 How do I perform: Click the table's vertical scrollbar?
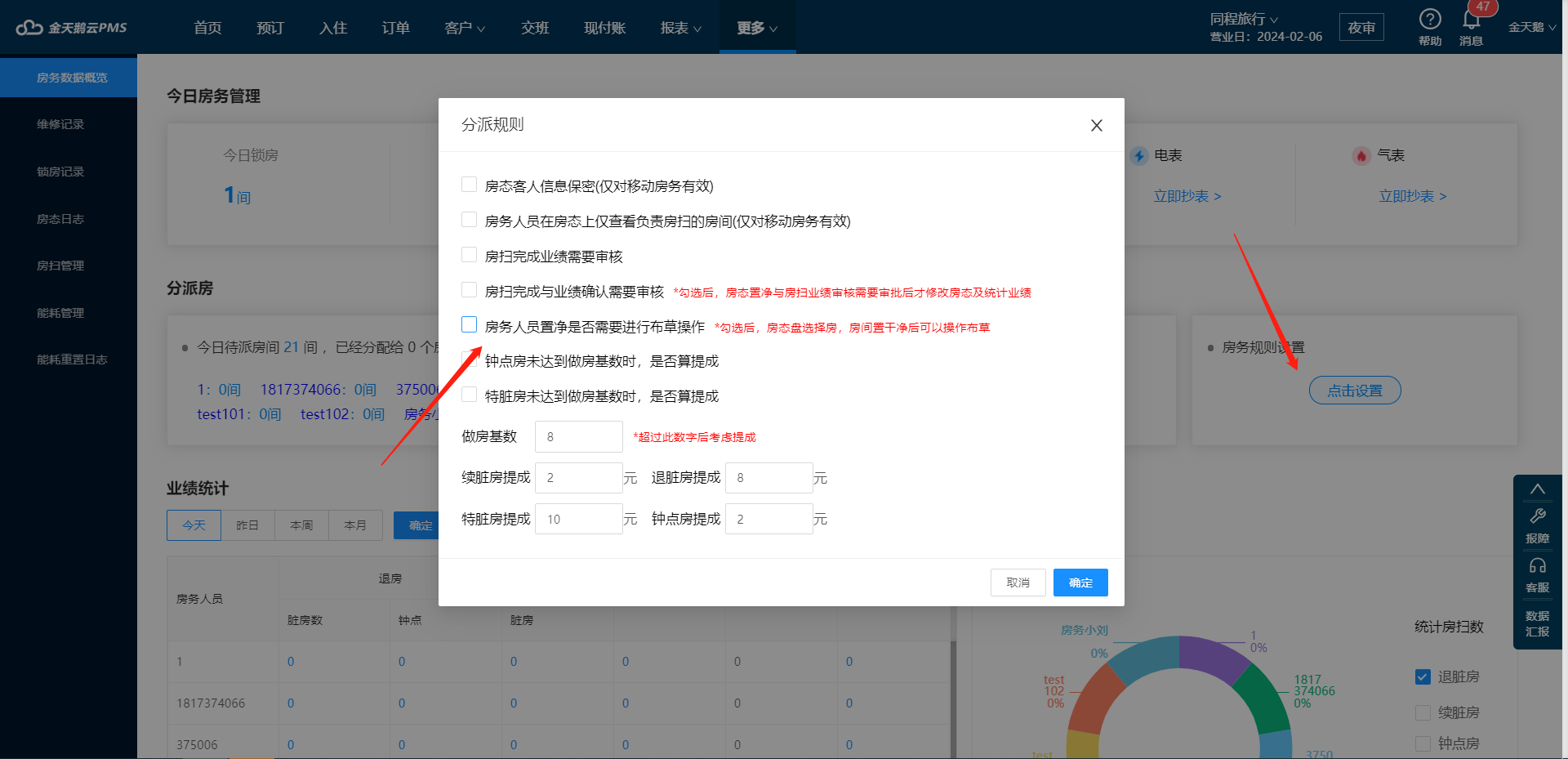[x=953, y=699]
